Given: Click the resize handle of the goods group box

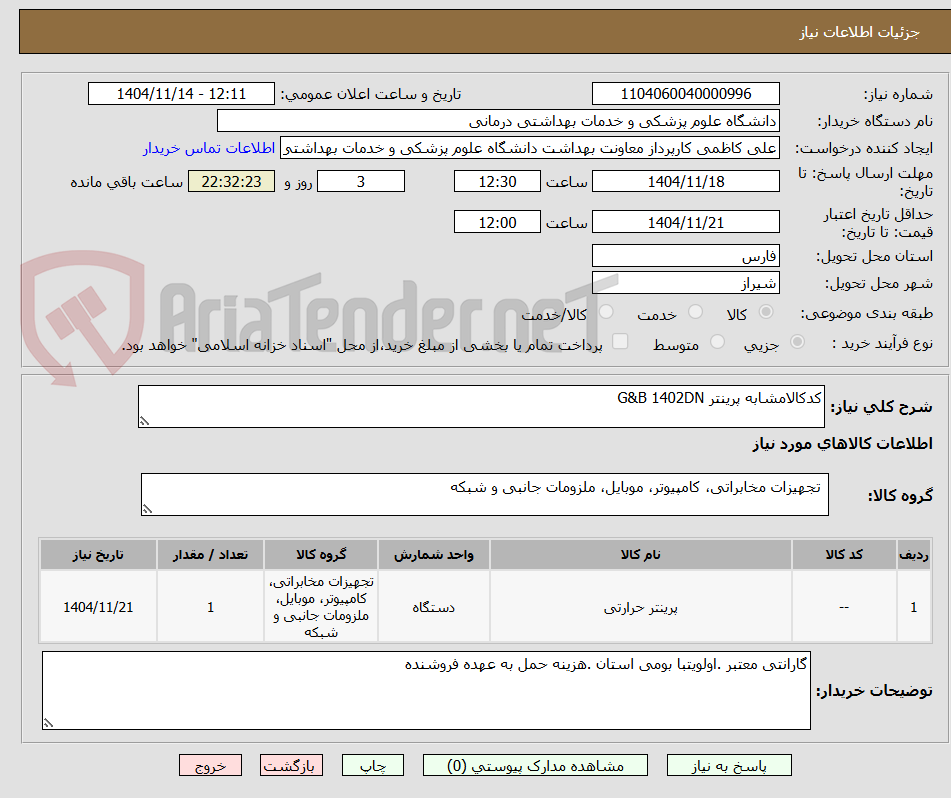Looking at the screenshot, I should pyautogui.click(x=147, y=509).
